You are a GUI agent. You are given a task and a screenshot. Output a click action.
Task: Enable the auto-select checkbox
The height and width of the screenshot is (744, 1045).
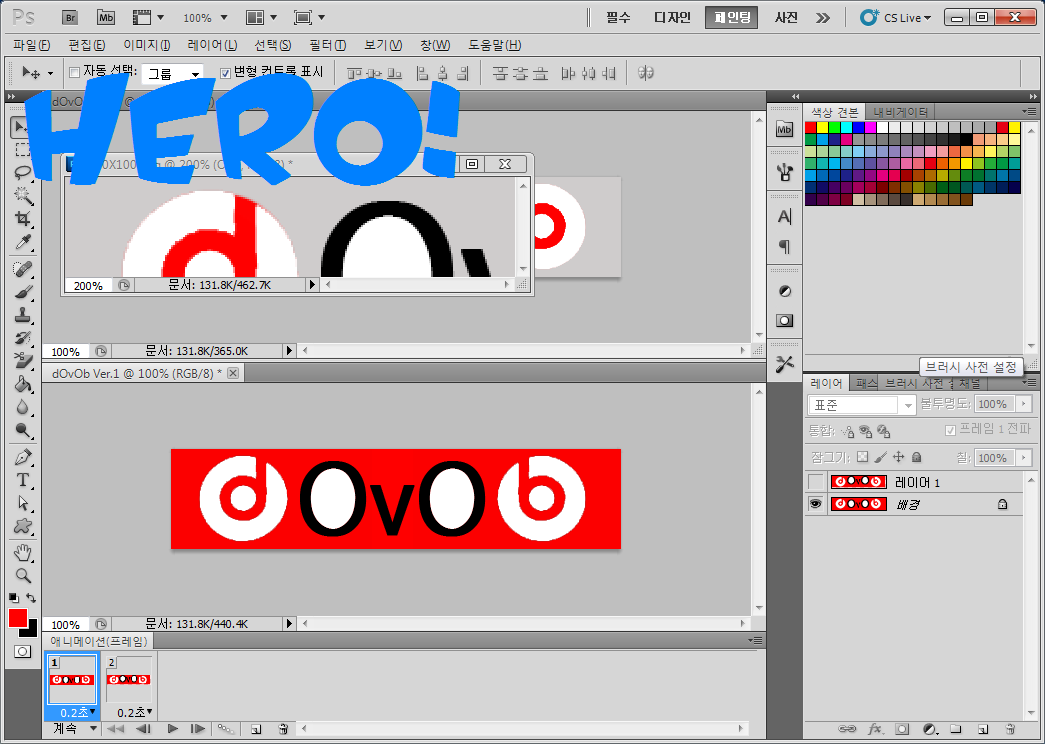point(75,72)
